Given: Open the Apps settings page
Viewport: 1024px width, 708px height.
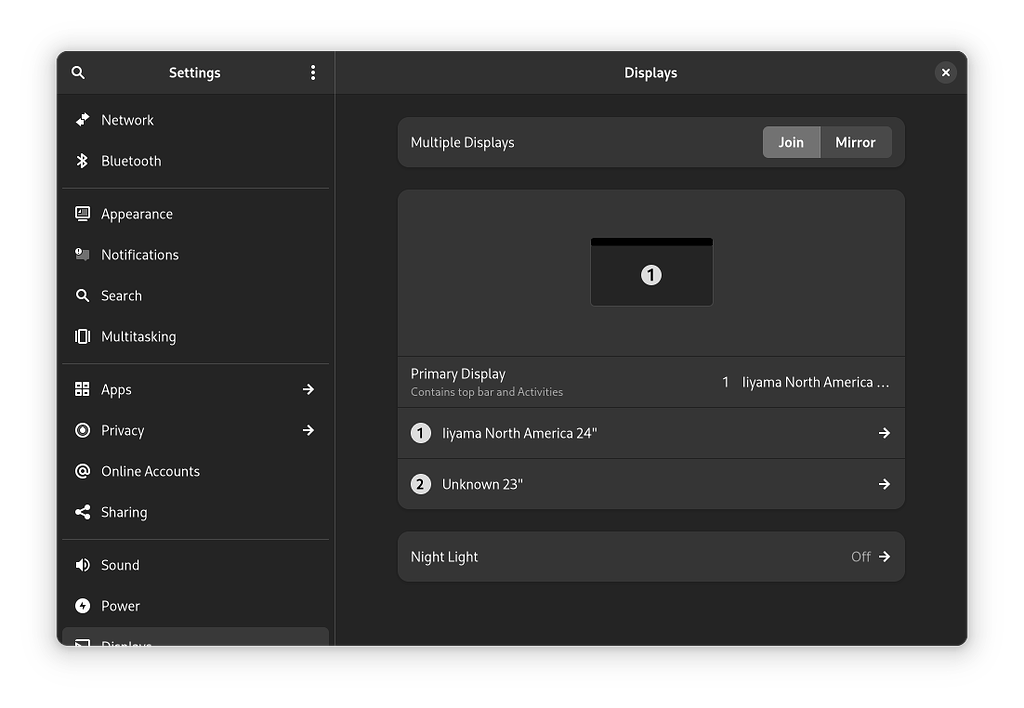Looking at the screenshot, I should [83, 389].
